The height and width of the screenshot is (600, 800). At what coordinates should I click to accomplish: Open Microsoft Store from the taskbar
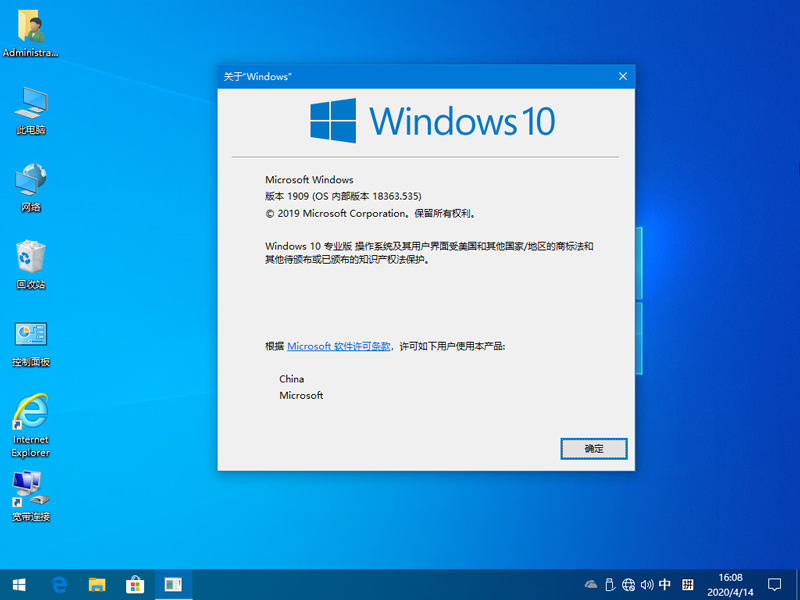pos(133,584)
